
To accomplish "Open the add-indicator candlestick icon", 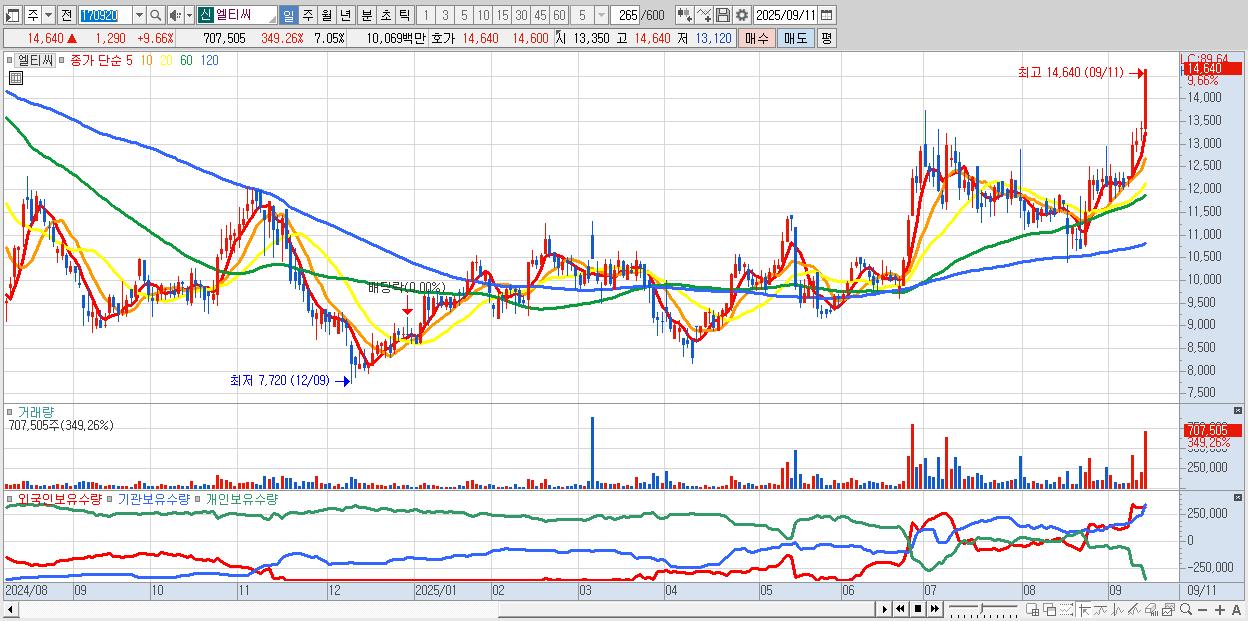I will tap(685, 15).
